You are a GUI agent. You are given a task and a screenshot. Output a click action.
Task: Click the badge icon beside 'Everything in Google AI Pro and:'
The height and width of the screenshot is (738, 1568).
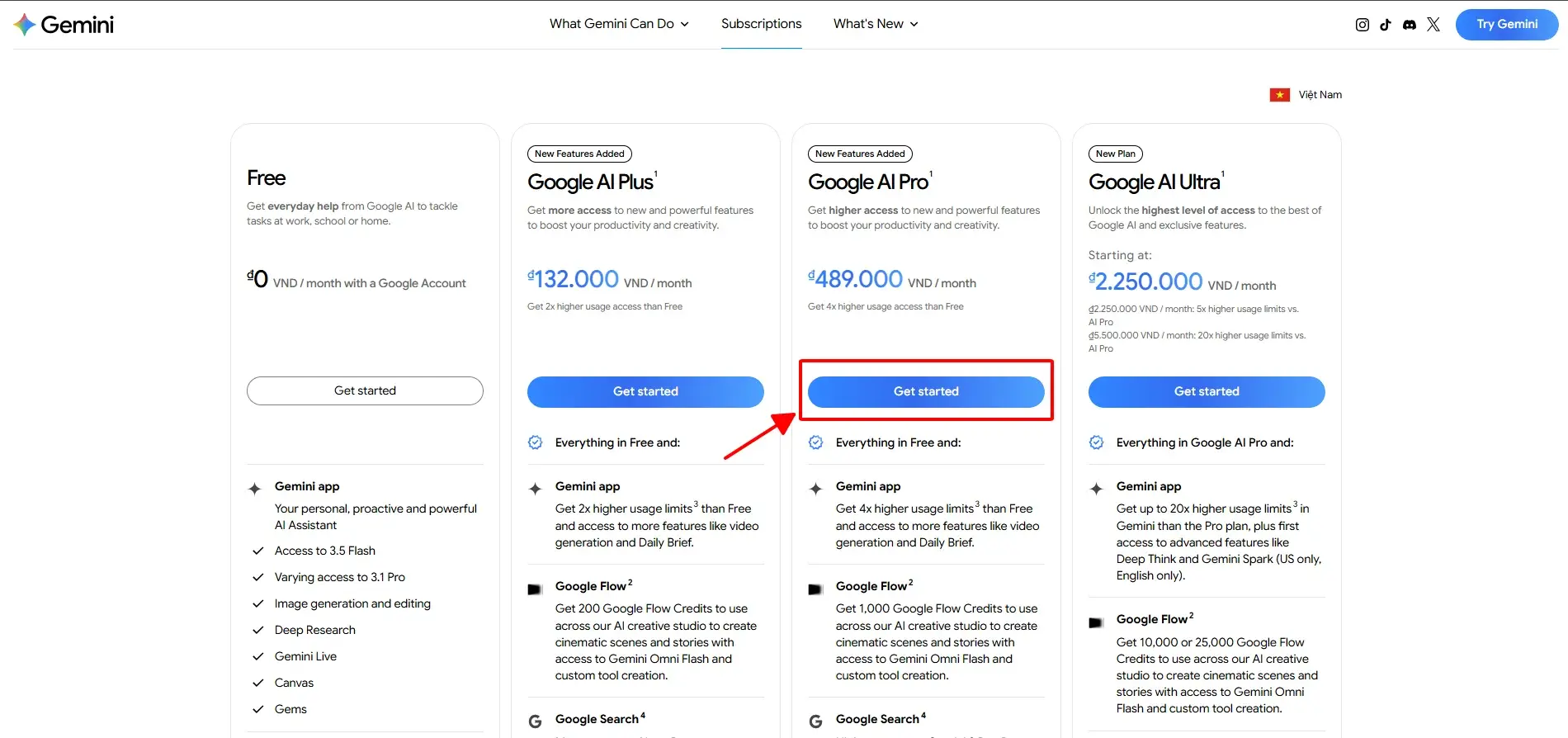1097,442
